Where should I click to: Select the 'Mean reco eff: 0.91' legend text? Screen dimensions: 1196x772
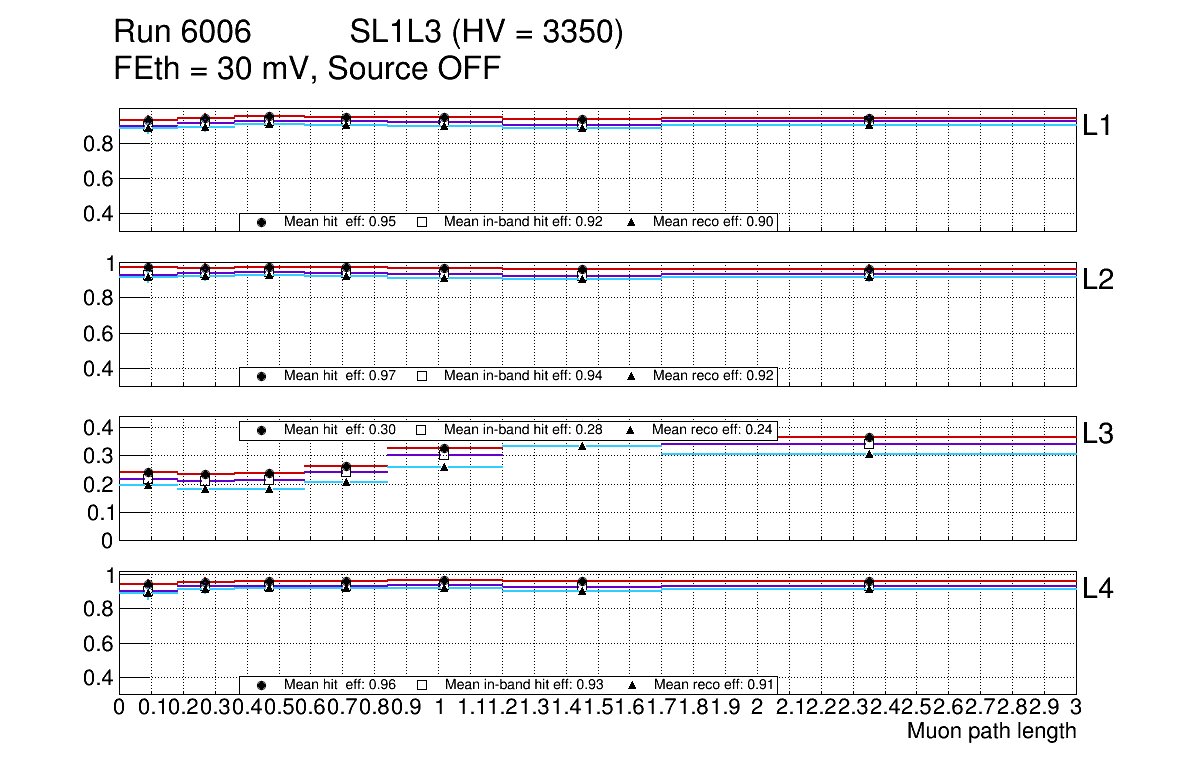pos(715,685)
